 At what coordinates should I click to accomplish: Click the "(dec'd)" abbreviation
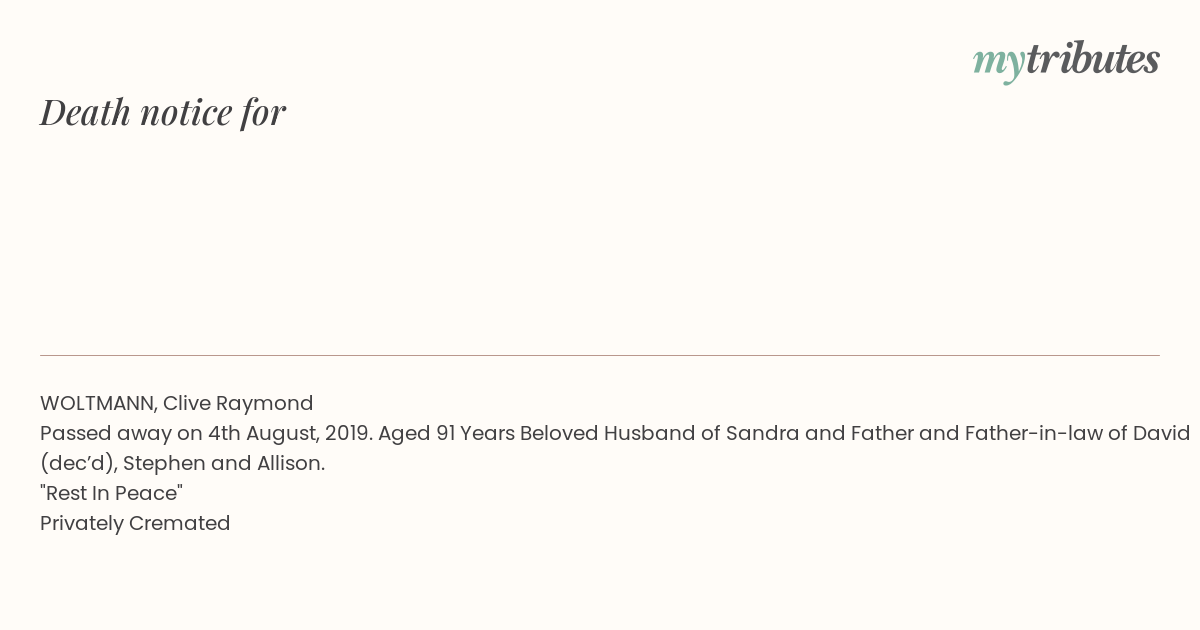[78, 464]
